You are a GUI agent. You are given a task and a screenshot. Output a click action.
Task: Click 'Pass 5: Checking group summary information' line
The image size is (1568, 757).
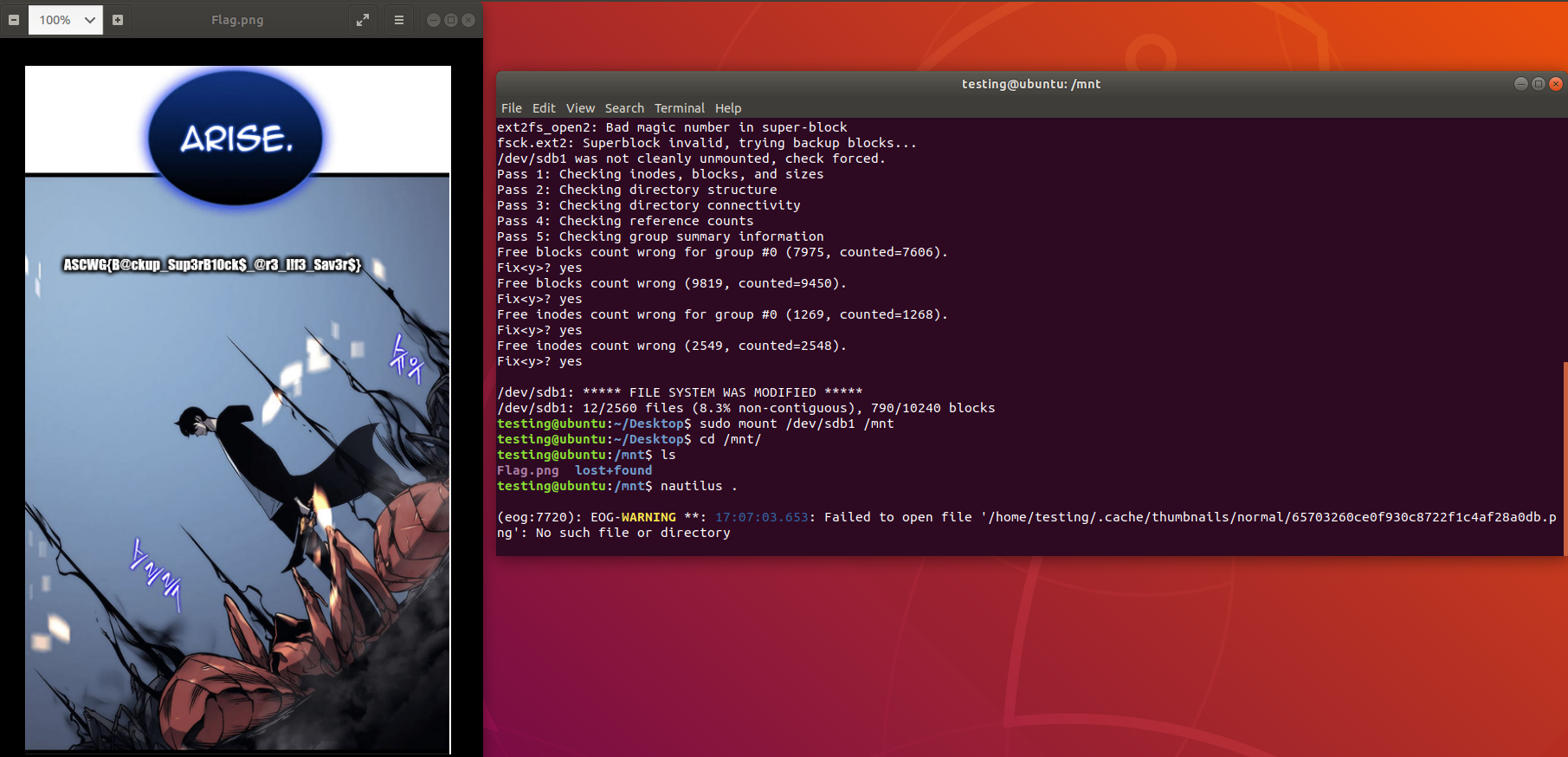tap(661, 236)
